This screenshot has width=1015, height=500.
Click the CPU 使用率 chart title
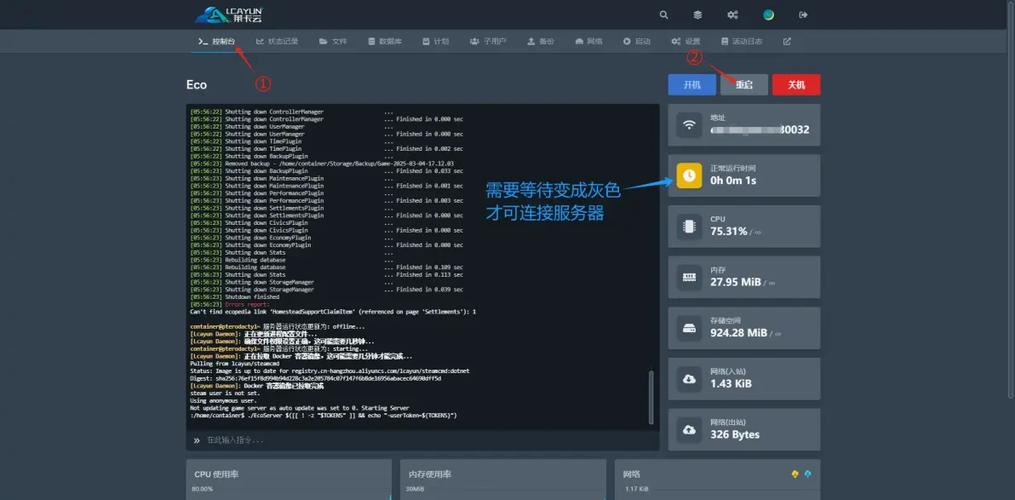(216, 474)
